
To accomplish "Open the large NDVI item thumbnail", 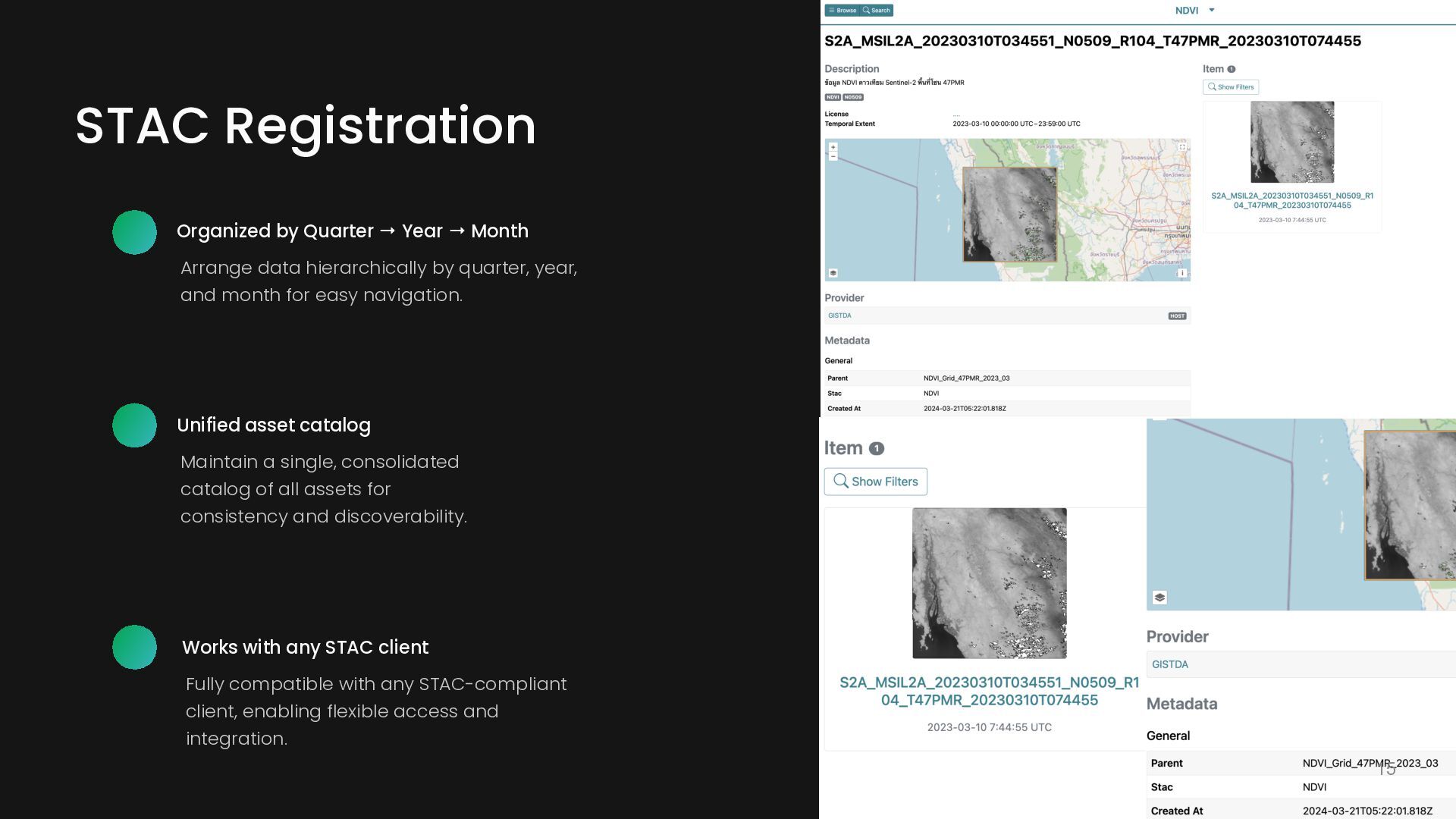I will coord(989,583).
